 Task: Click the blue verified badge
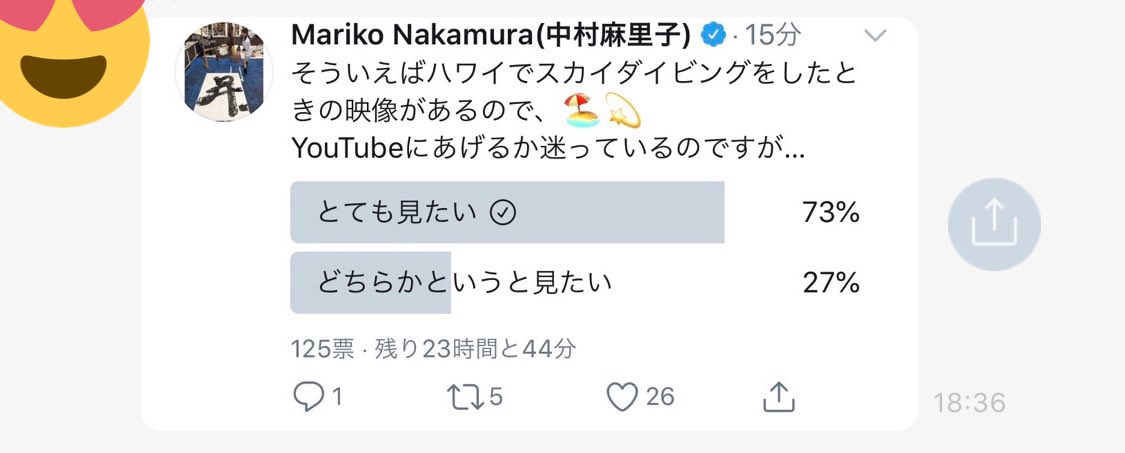coord(712,36)
